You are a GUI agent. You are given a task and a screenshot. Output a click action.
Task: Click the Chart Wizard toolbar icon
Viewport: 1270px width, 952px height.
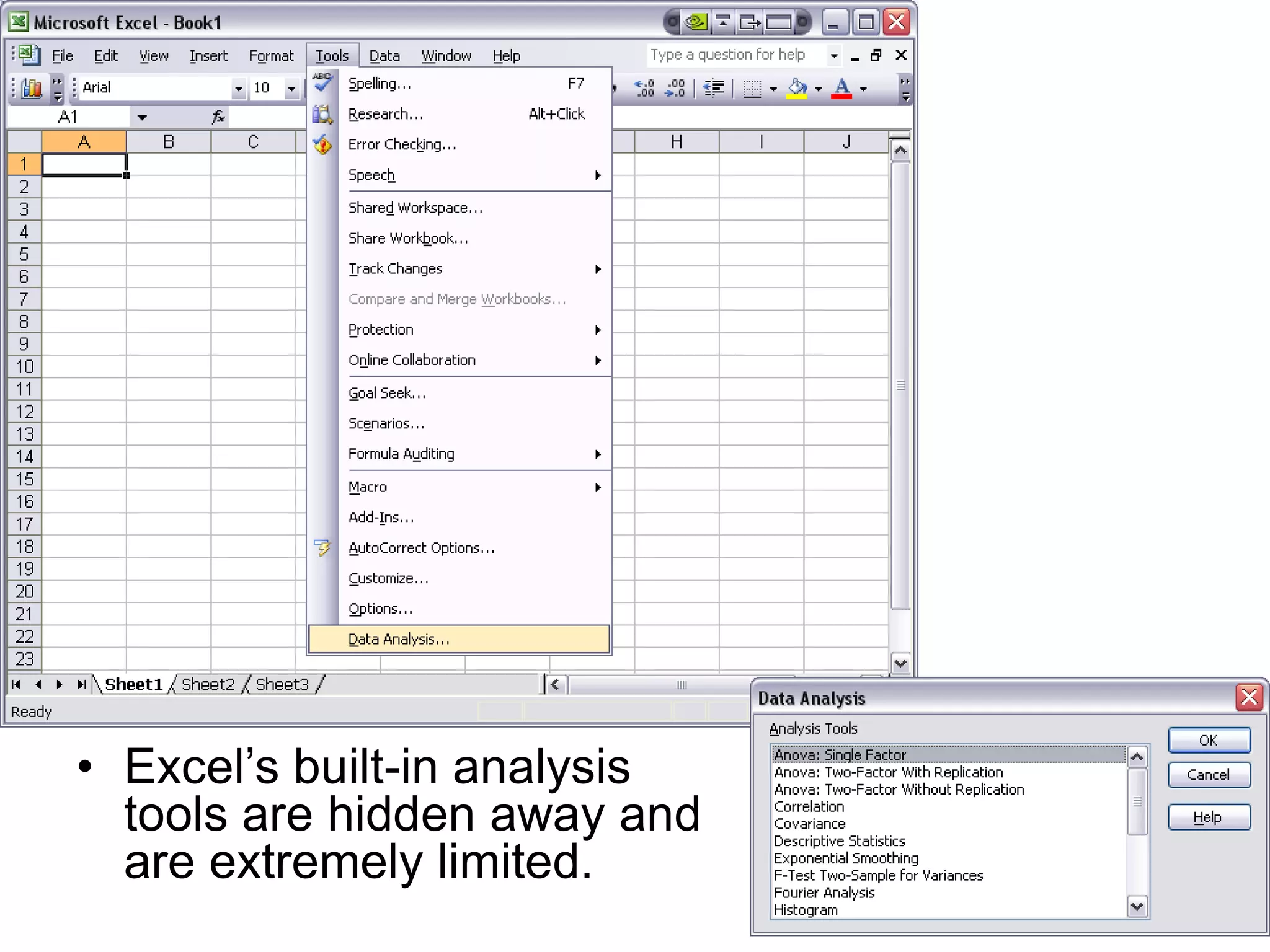[32, 88]
